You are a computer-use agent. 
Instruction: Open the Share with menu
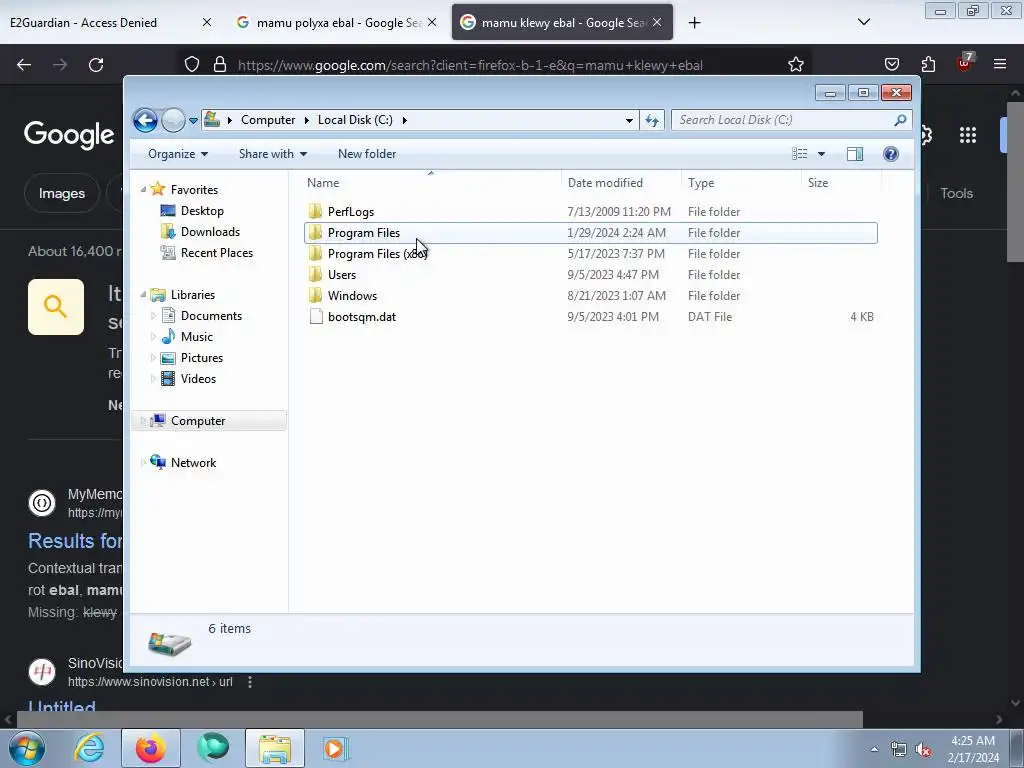pyautogui.click(x=273, y=154)
